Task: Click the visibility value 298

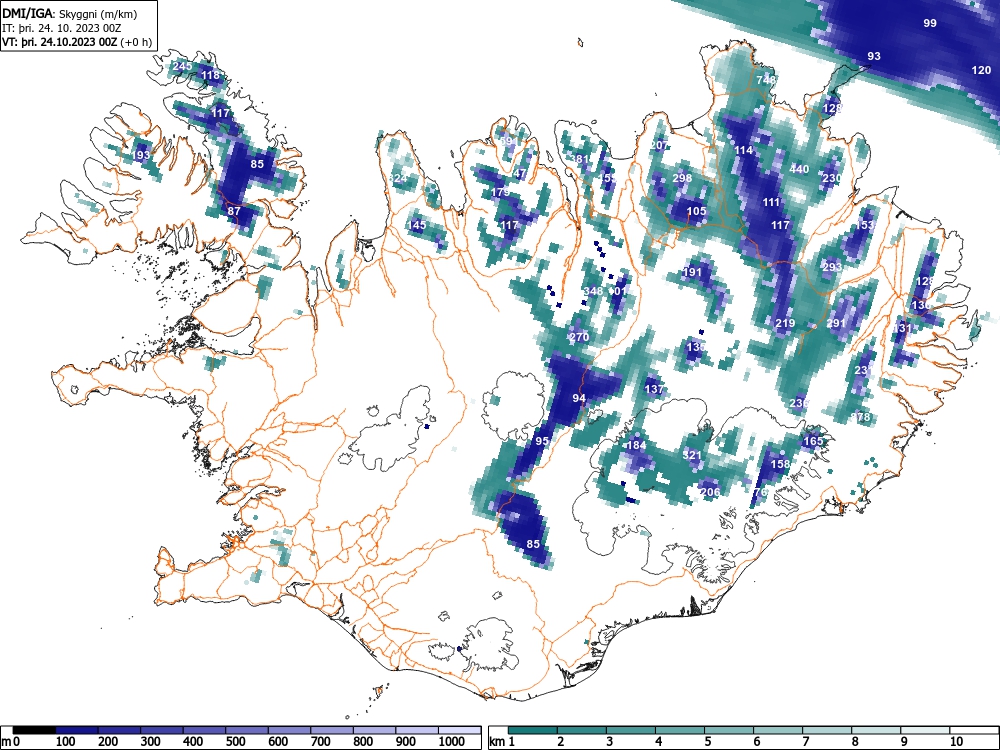Action: pos(682,178)
